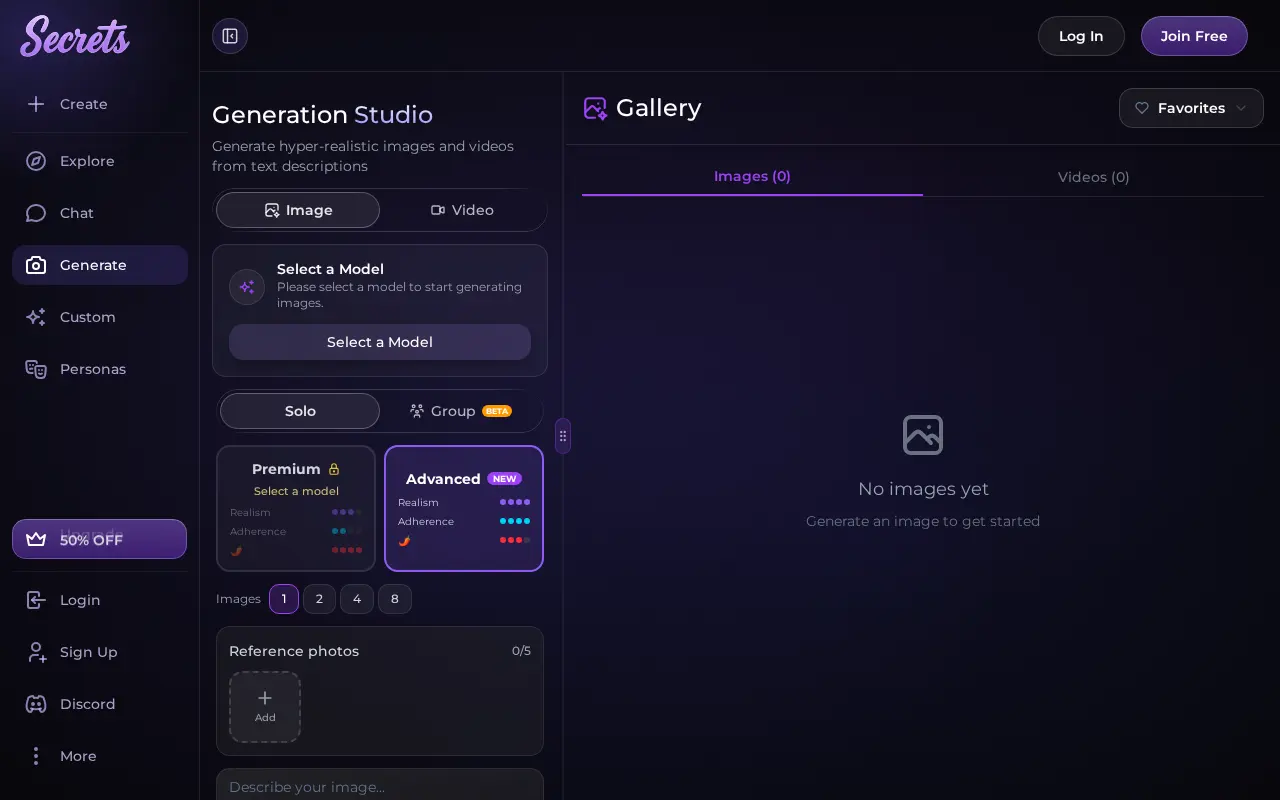Click the panel resize handle grip
The height and width of the screenshot is (800, 1280).
coord(563,436)
